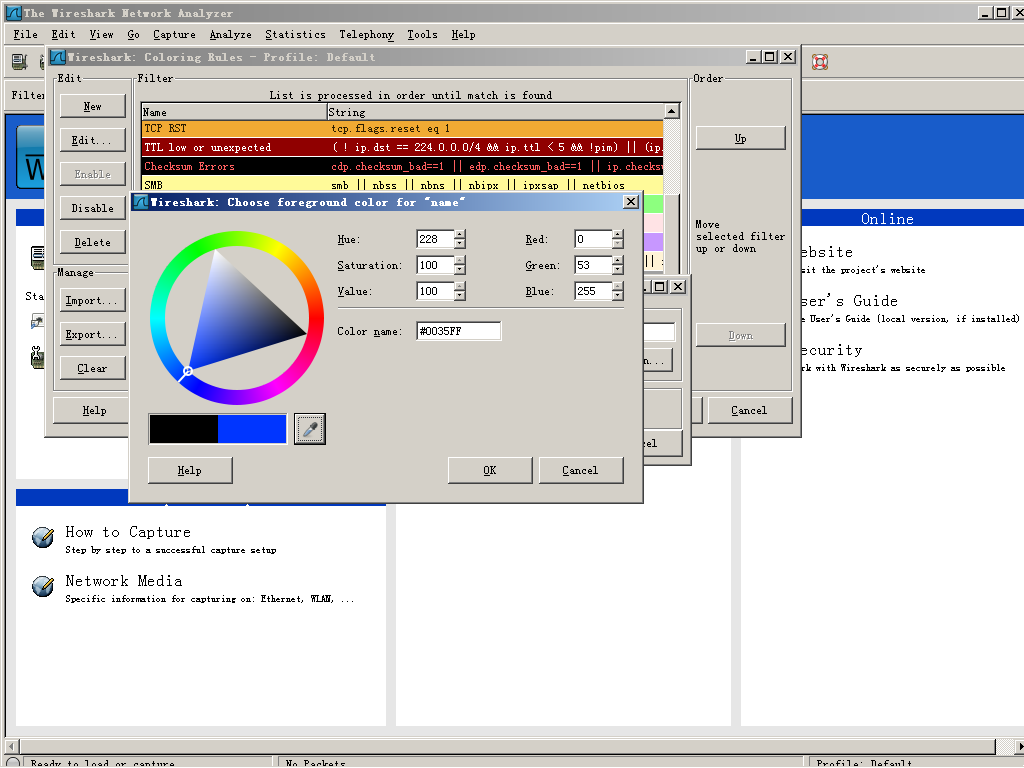Open the Coloring Rules title bar icon menu
Viewport: 1024px width, 768px height.
tap(58, 57)
